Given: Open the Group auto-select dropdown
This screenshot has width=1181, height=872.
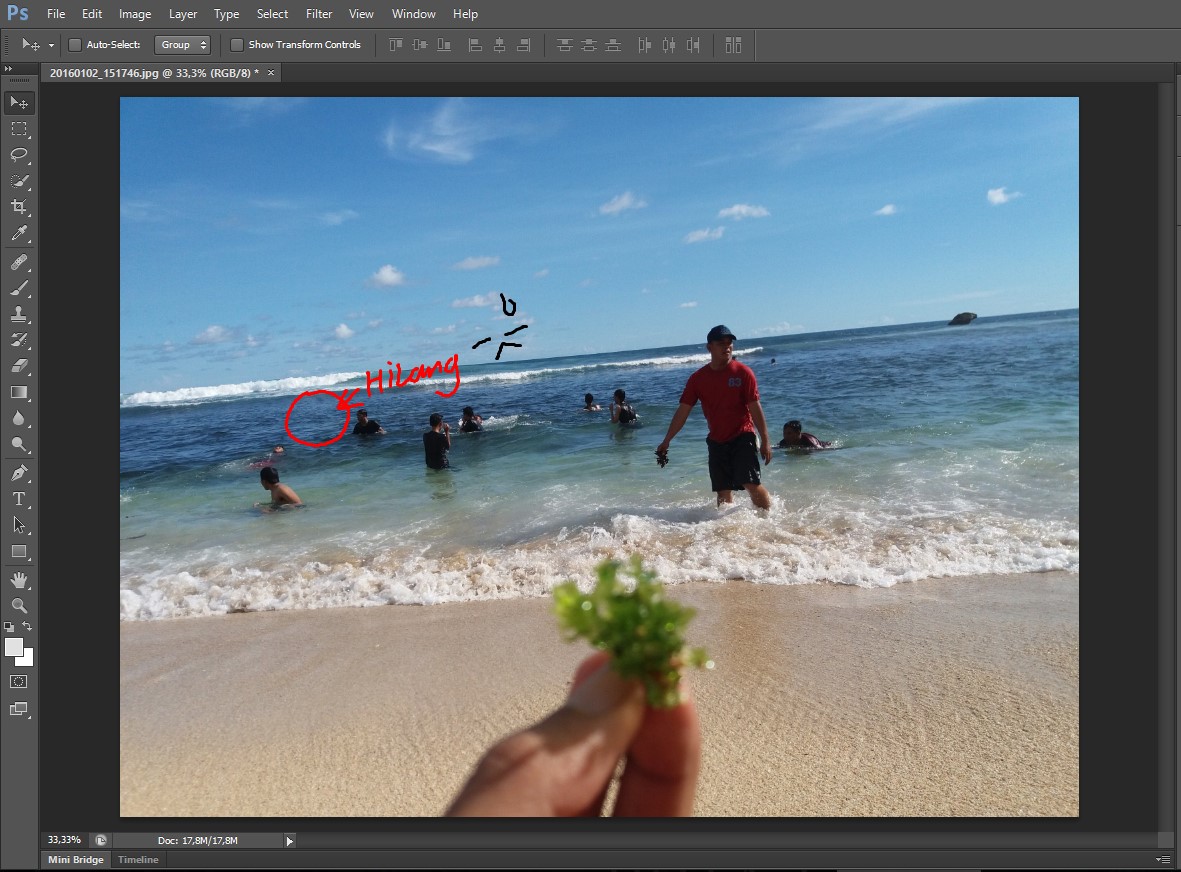Looking at the screenshot, I should pyautogui.click(x=182, y=45).
